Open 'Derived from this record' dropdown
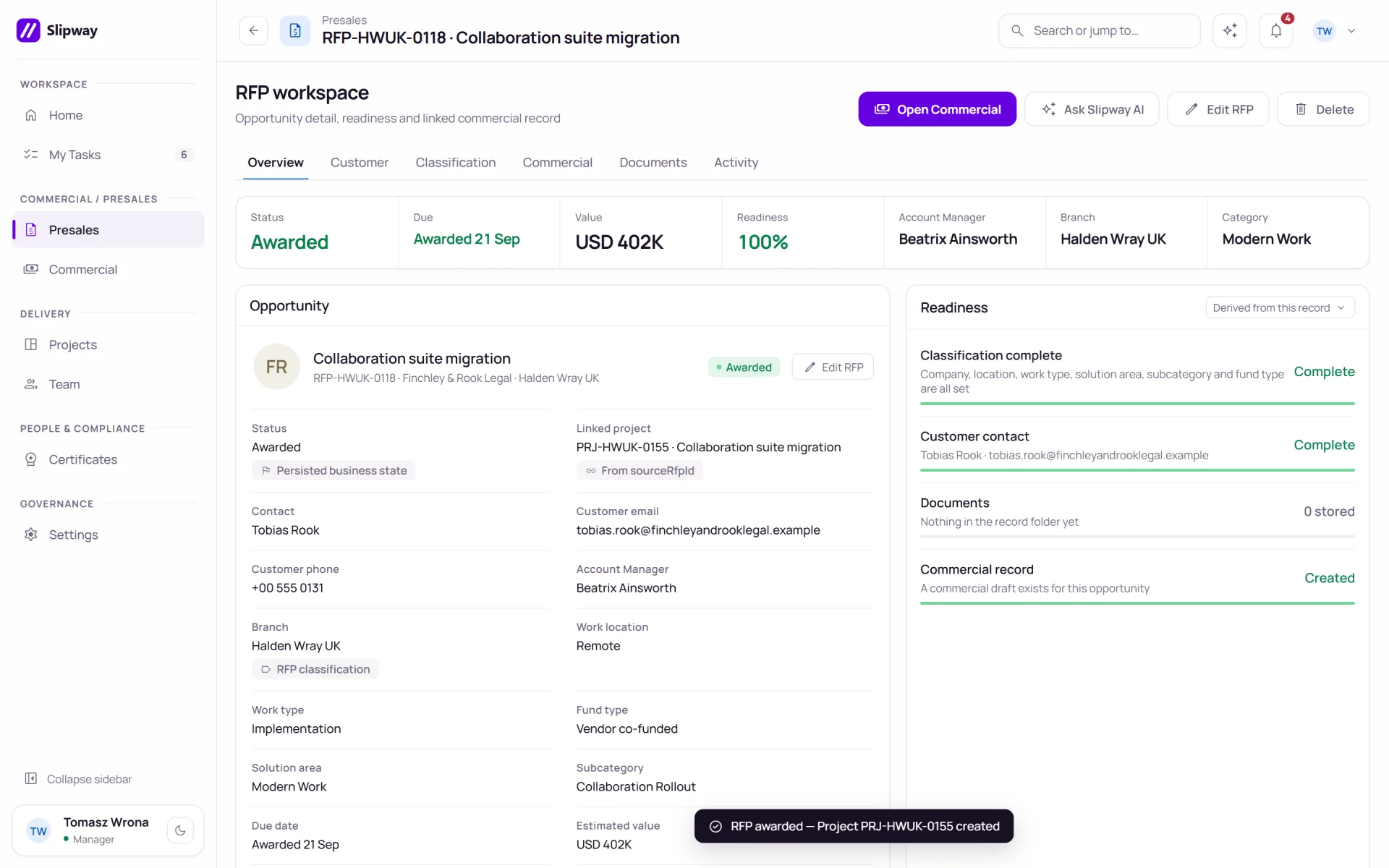Viewport: 1389px width, 868px height. coord(1280,307)
